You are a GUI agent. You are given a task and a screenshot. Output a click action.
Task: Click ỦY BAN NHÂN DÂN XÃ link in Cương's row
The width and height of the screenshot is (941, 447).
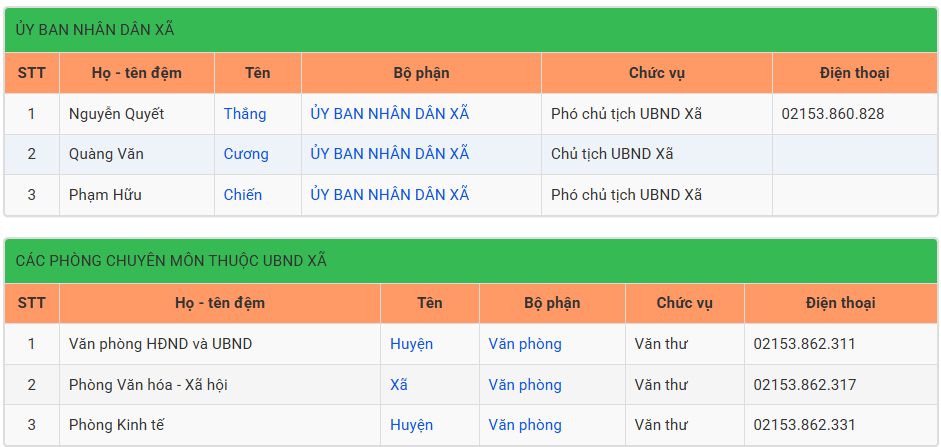389,154
